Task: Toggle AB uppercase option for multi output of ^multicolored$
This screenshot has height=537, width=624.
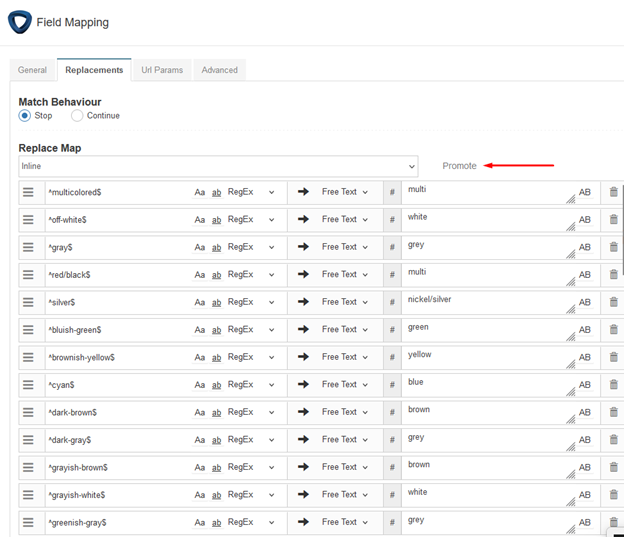Action: point(585,192)
